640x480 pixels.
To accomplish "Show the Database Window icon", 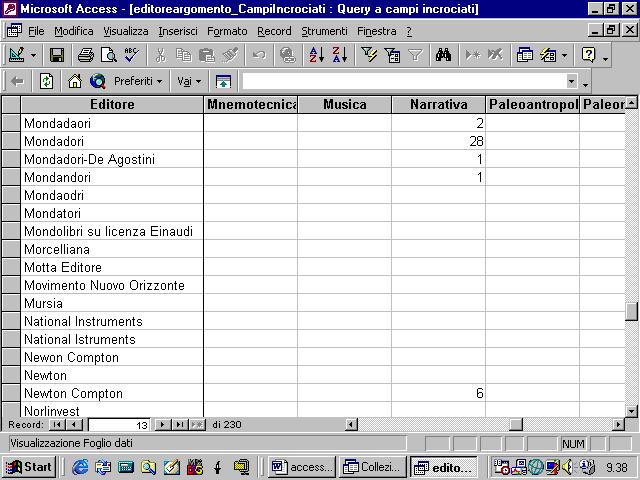I will [x=524, y=55].
